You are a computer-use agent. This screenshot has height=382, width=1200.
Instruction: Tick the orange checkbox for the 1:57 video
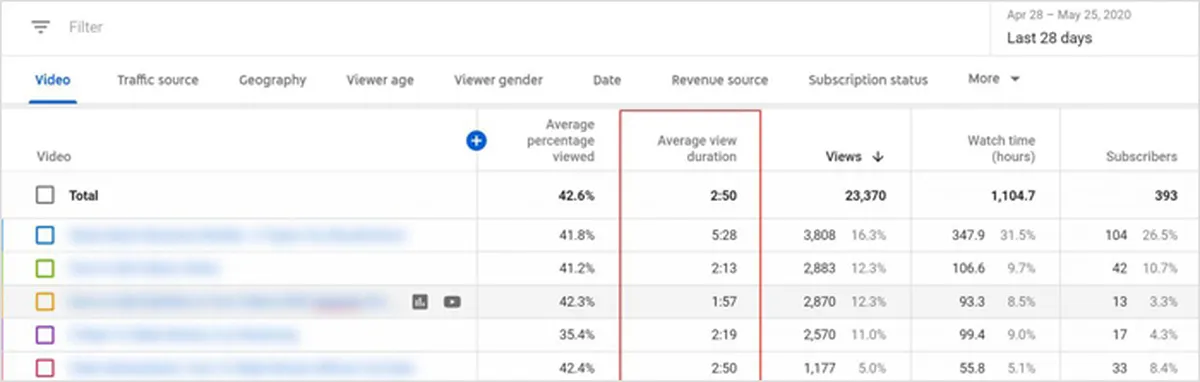(45, 301)
